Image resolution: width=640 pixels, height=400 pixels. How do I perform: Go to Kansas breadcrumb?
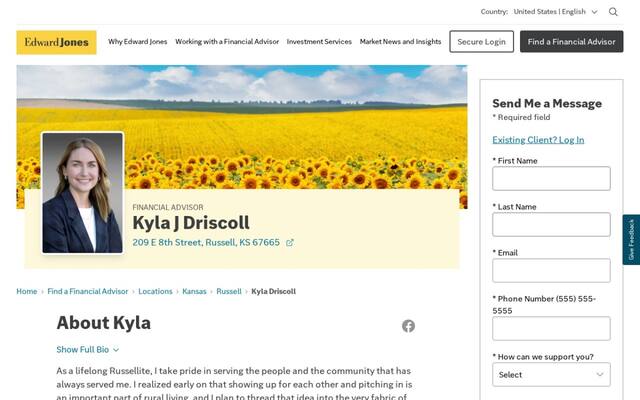tap(194, 291)
